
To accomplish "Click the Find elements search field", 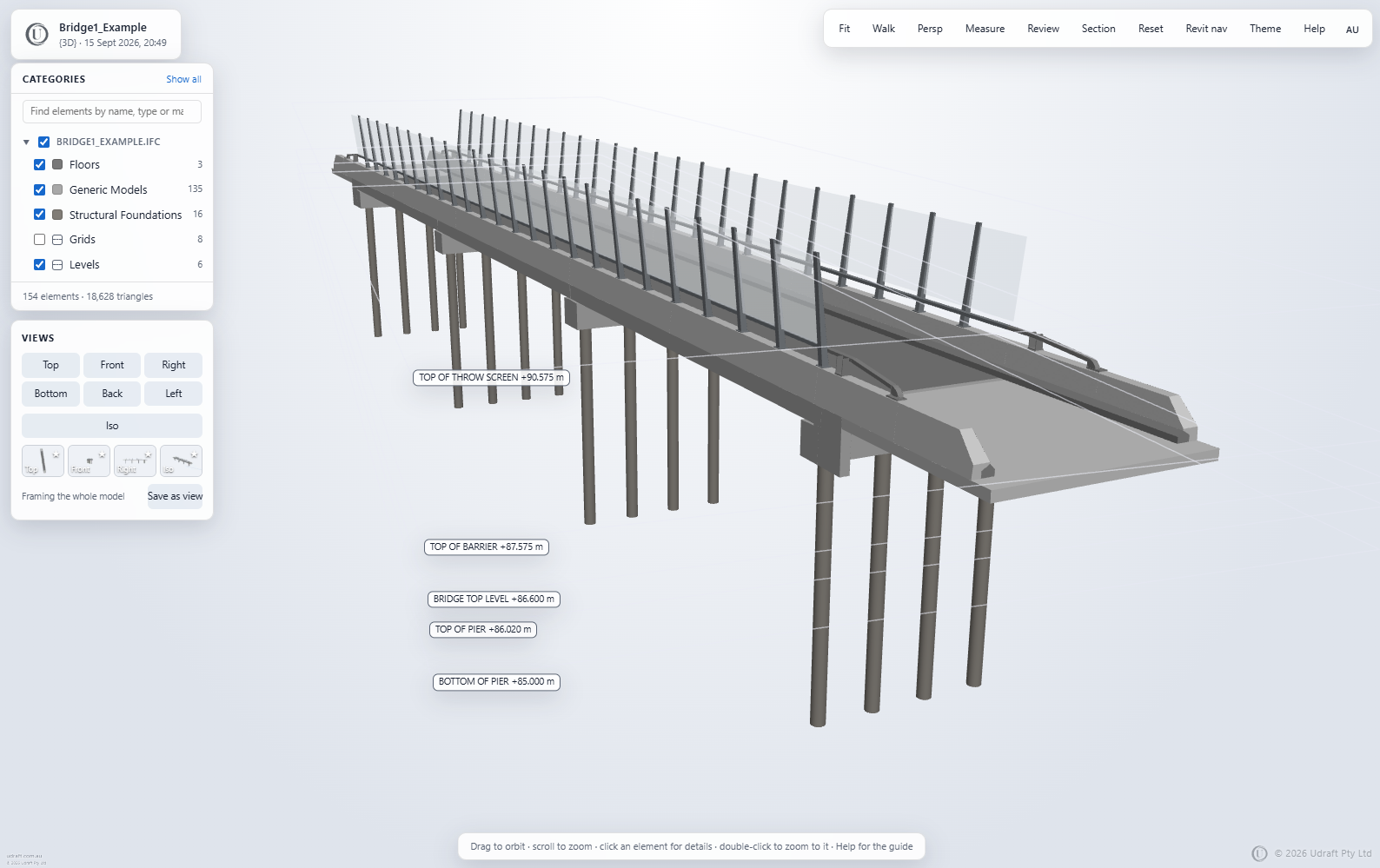I will (112, 111).
